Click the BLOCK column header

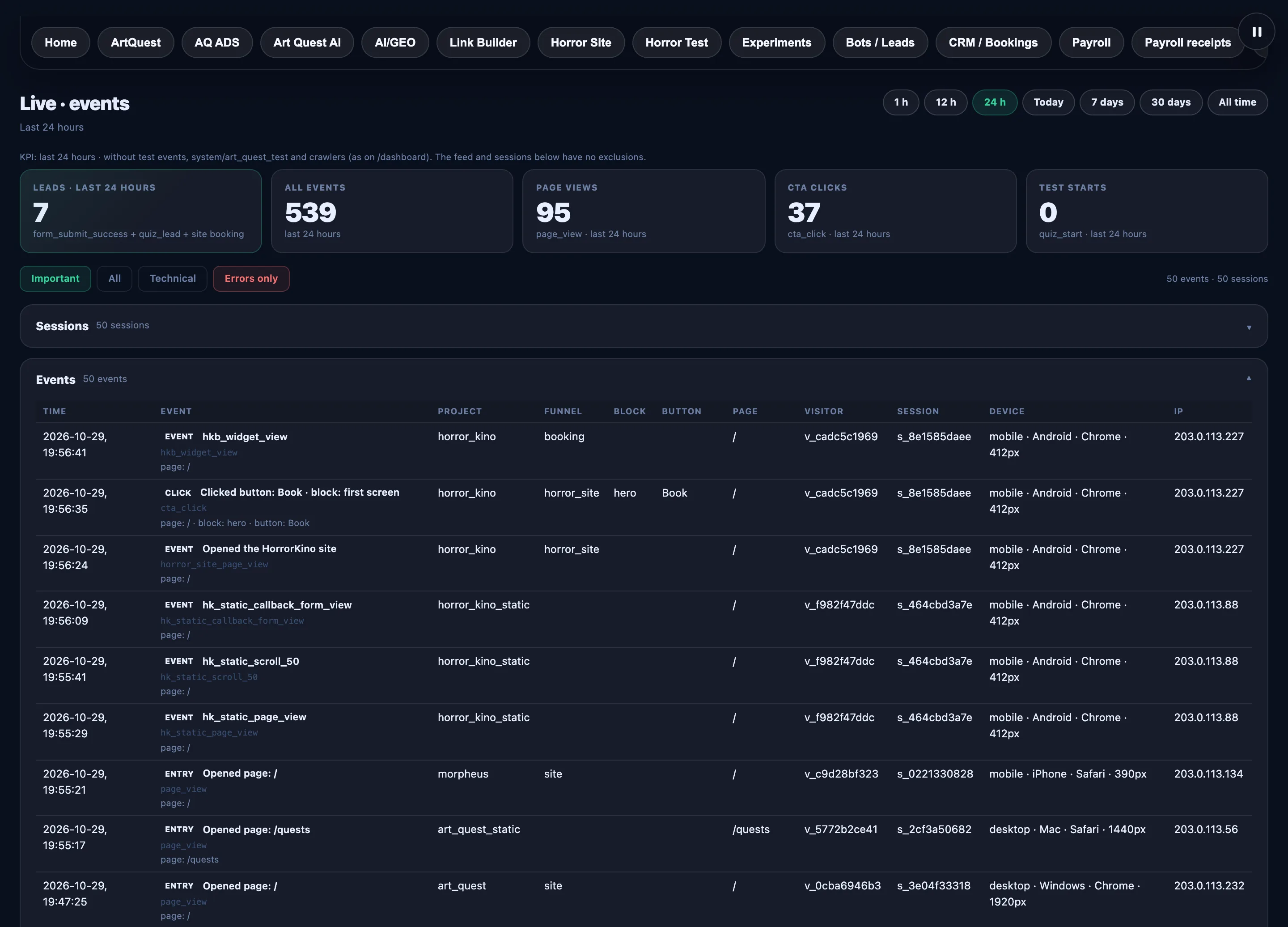(630, 411)
